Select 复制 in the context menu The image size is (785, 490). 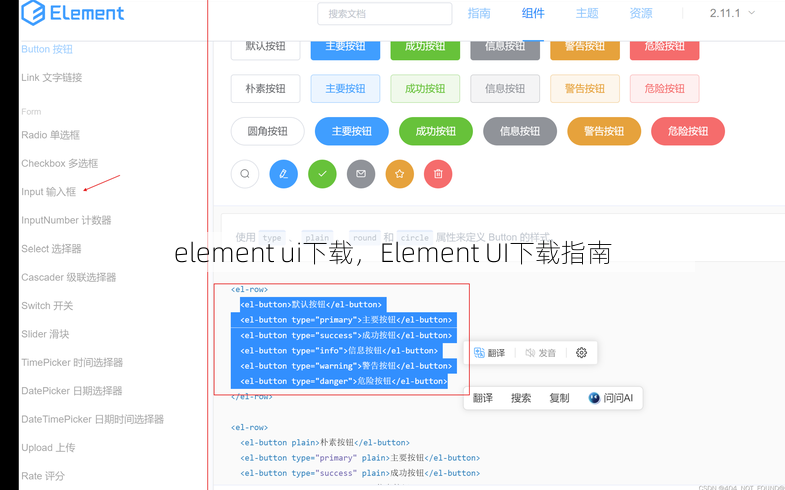[559, 398]
